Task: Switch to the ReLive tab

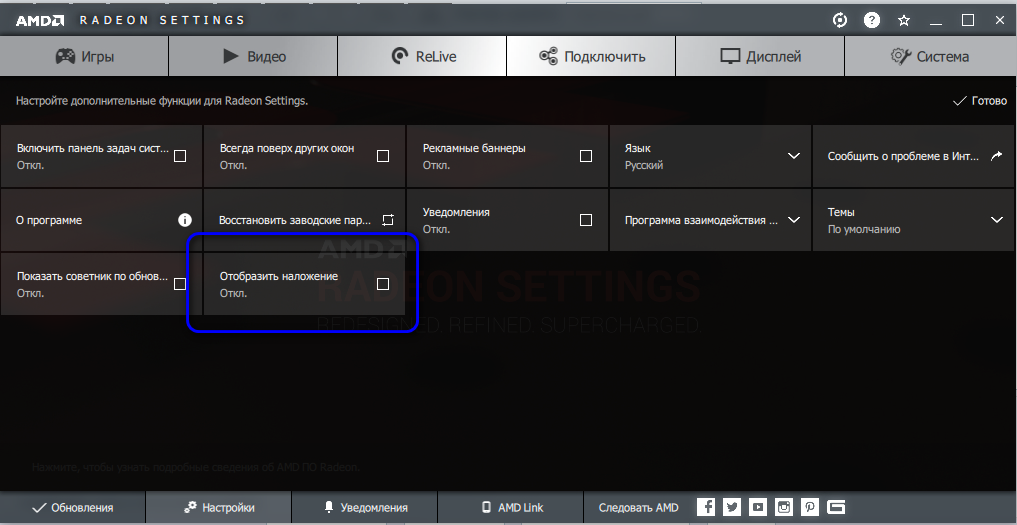Action: [422, 56]
